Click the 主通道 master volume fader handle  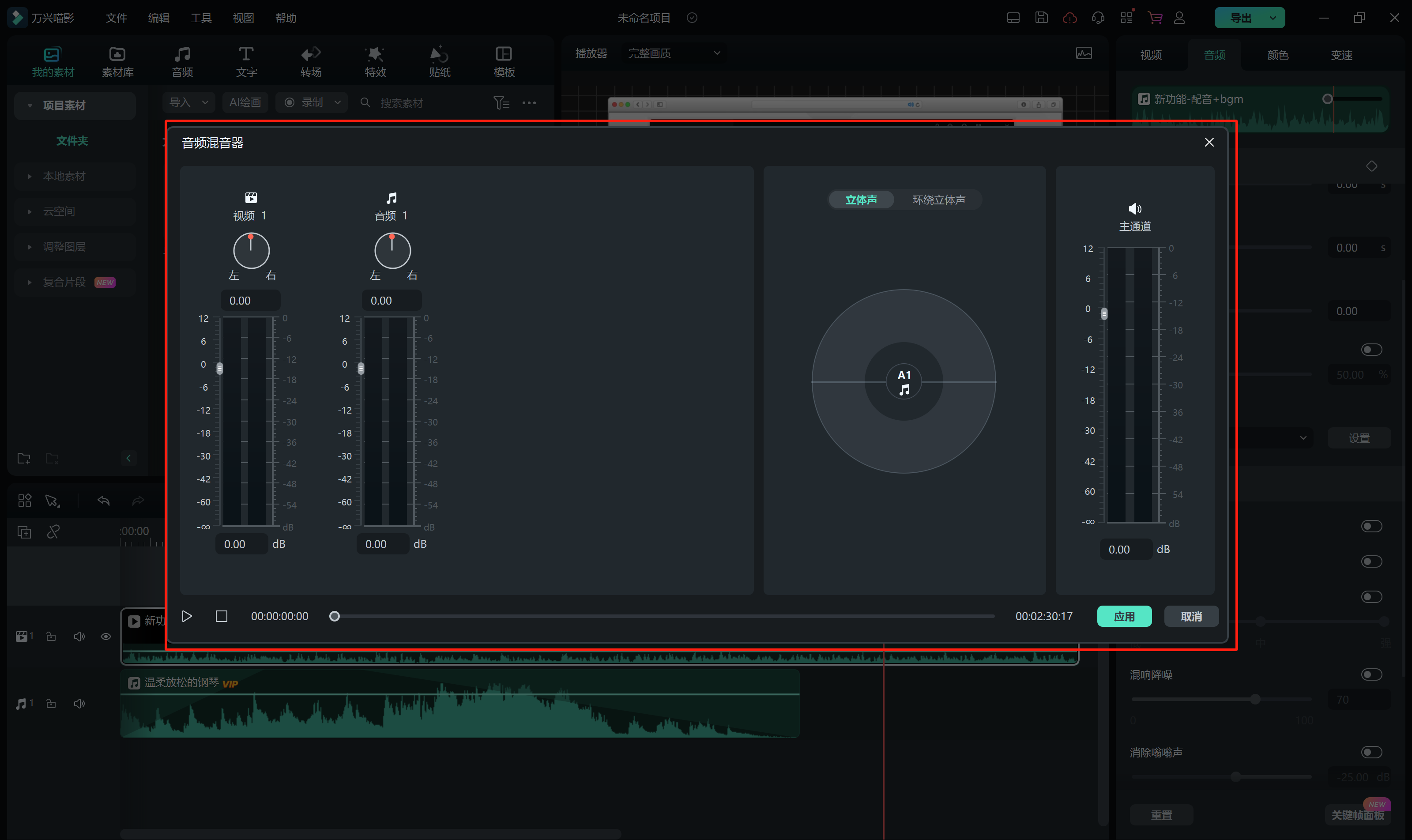point(1103,313)
